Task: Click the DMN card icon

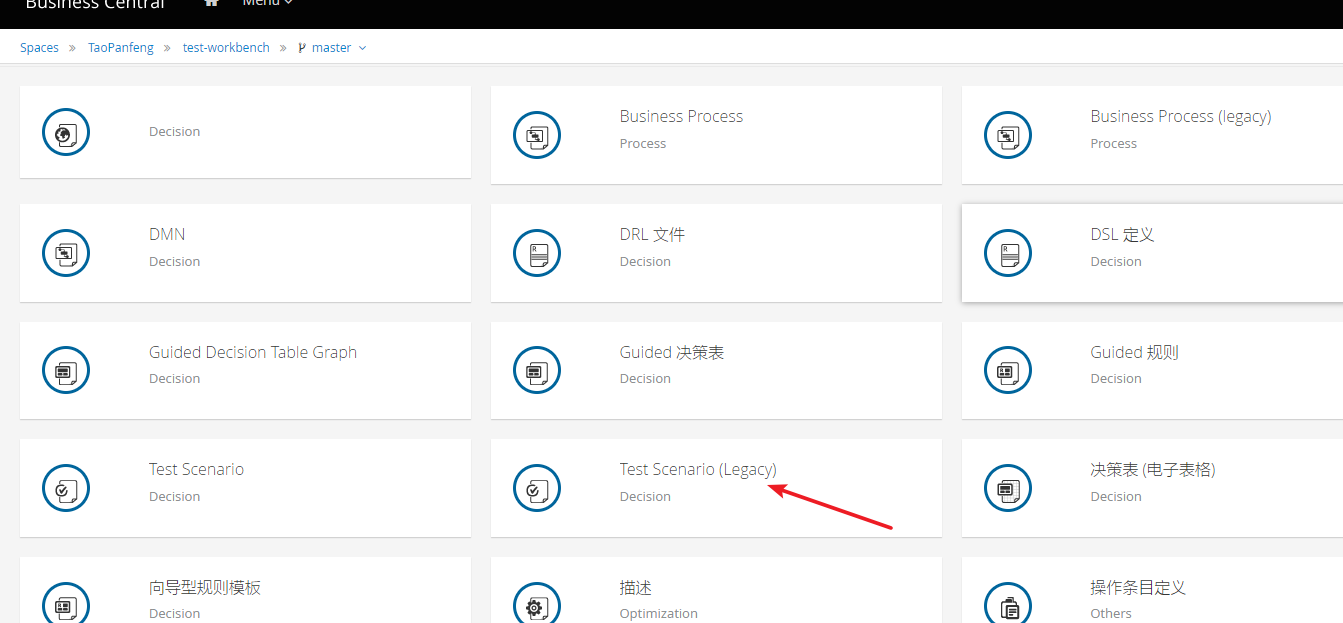Action: click(x=66, y=252)
